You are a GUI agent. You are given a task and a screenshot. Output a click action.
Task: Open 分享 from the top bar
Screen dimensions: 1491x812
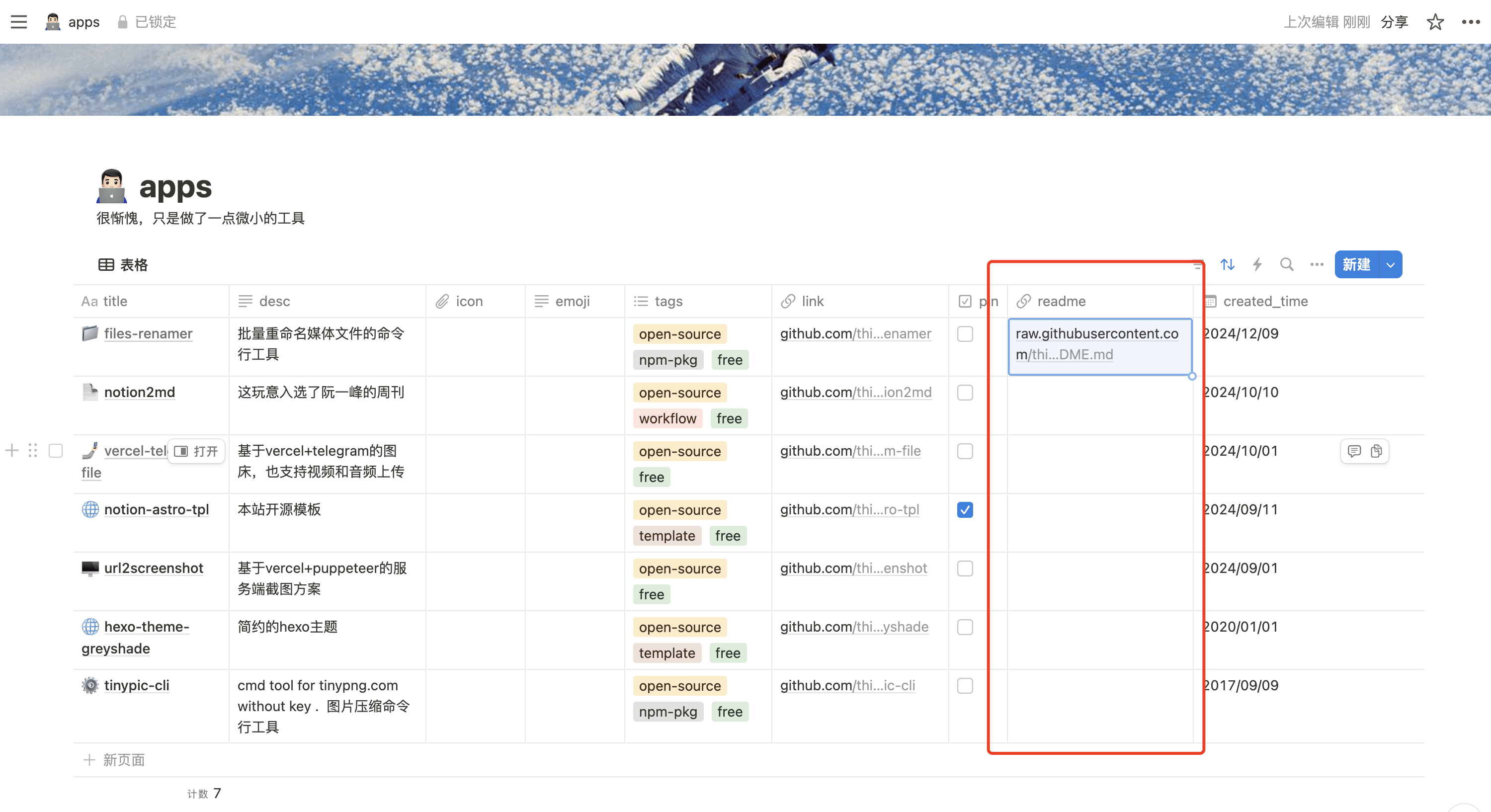click(x=1395, y=21)
